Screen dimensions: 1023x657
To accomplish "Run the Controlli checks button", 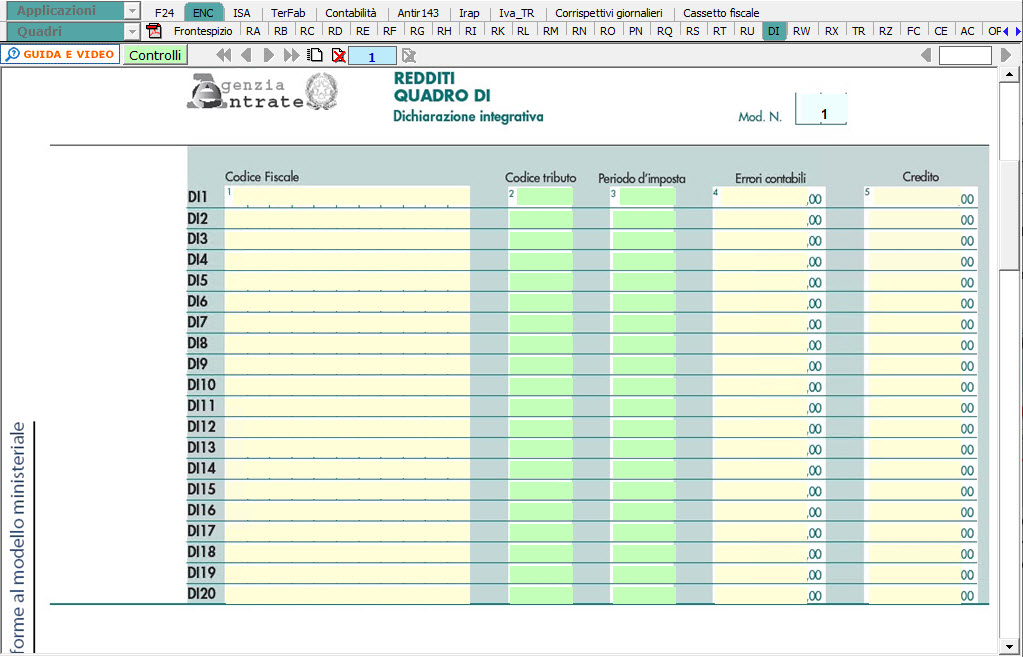I will coord(155,55).
